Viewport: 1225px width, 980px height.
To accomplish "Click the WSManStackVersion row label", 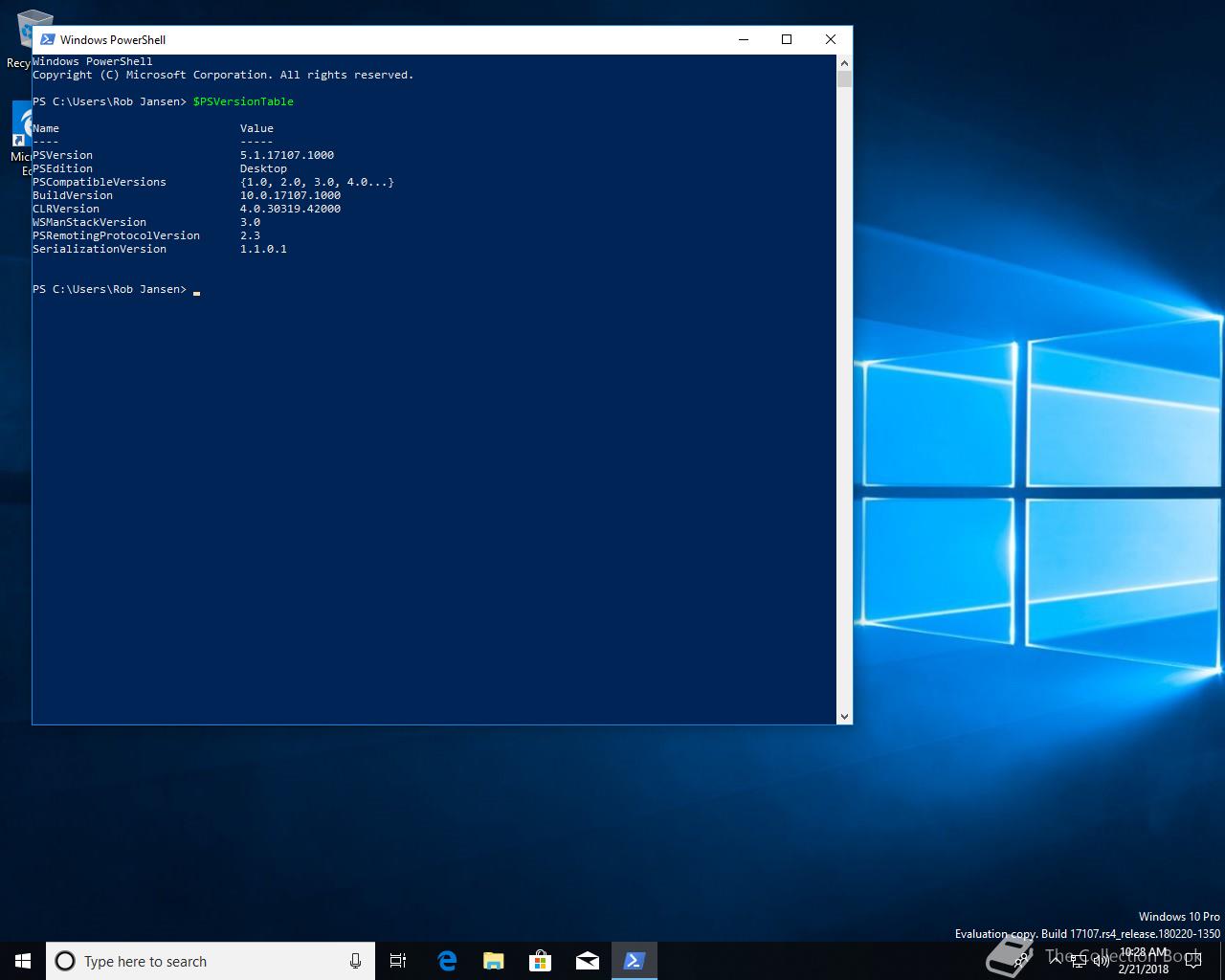I will coord(89,222).
